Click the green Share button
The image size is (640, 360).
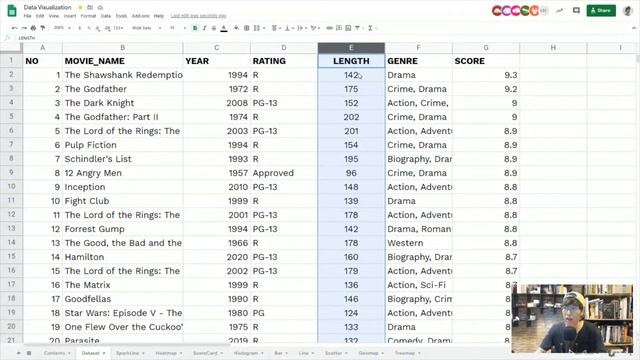tap(601, 11)
